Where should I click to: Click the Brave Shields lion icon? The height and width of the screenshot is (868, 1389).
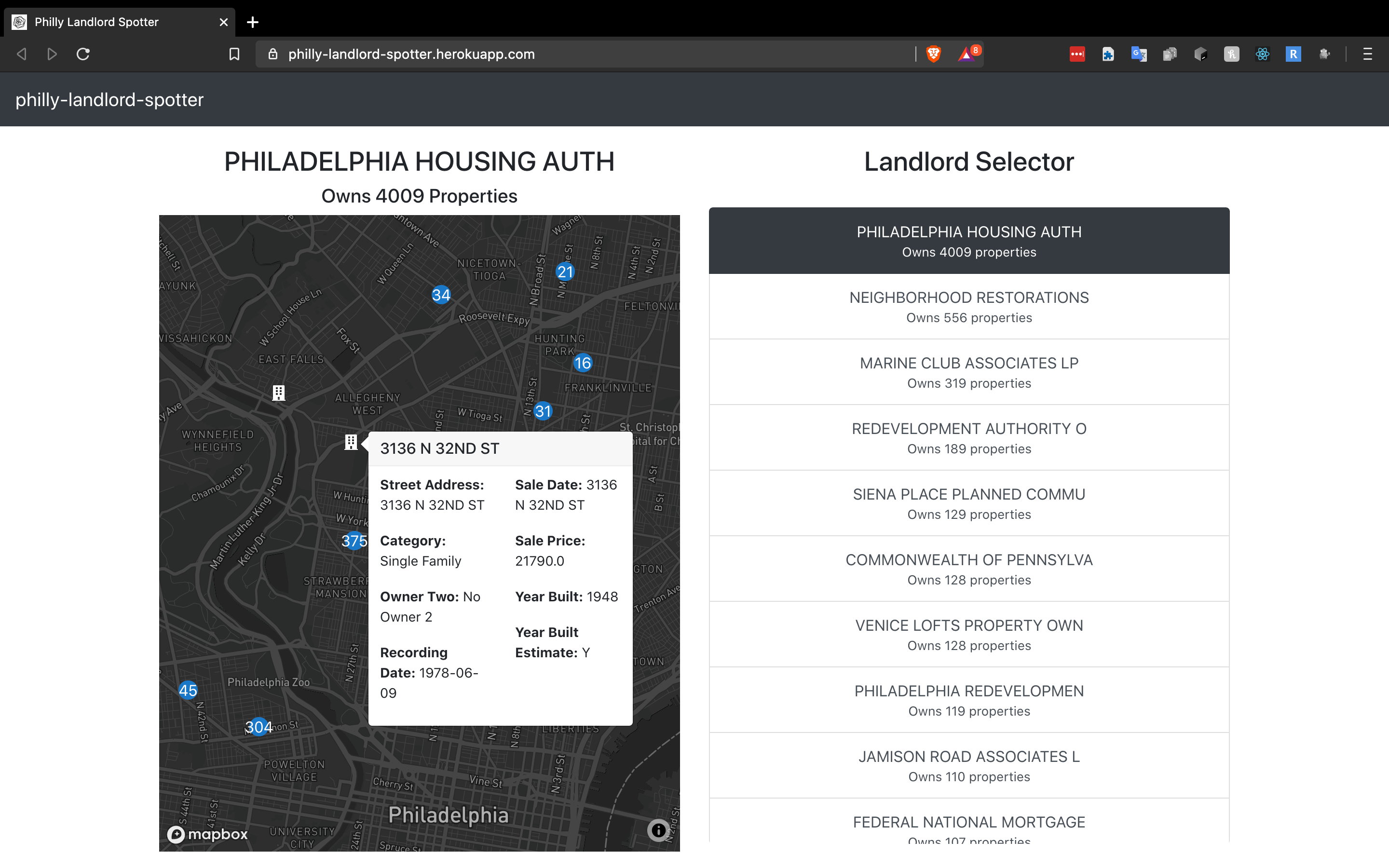tap(933, 54)
